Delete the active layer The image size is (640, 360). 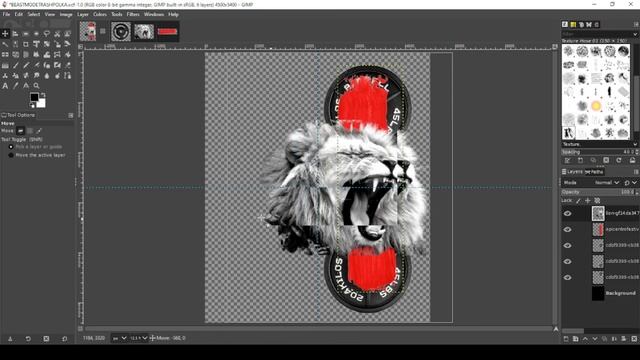point(634,339)
